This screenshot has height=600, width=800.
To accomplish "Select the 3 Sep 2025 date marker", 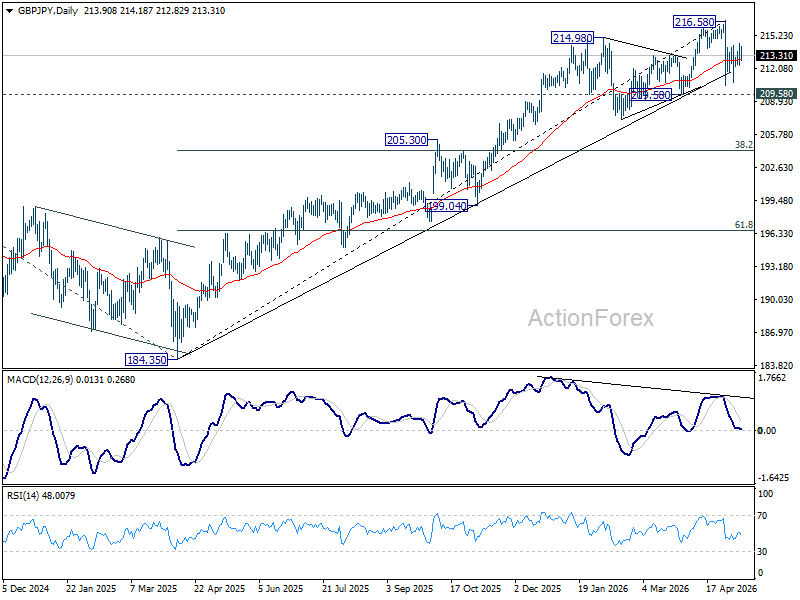I will pos(410,588).
